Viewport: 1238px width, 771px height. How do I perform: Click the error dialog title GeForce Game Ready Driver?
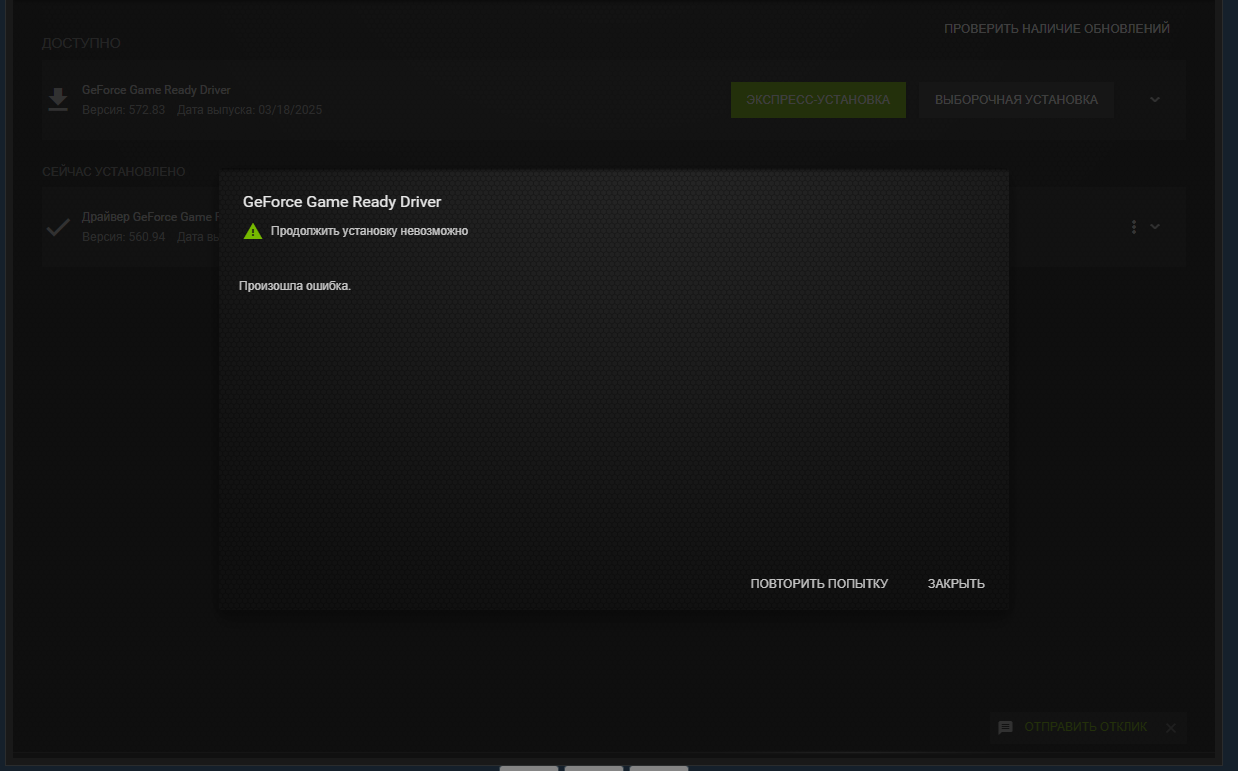pos(342,202)
